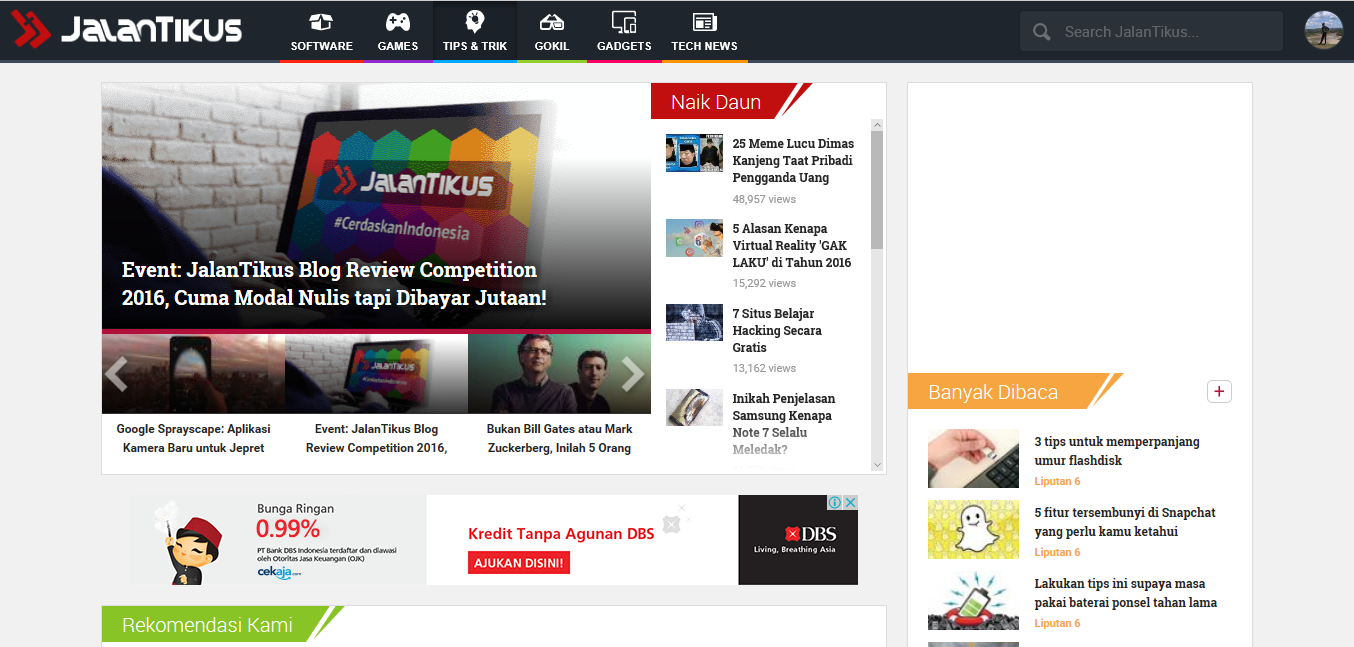
Task: Click Google Sprayscape phone thumbnail
Action: click(193, 374)
